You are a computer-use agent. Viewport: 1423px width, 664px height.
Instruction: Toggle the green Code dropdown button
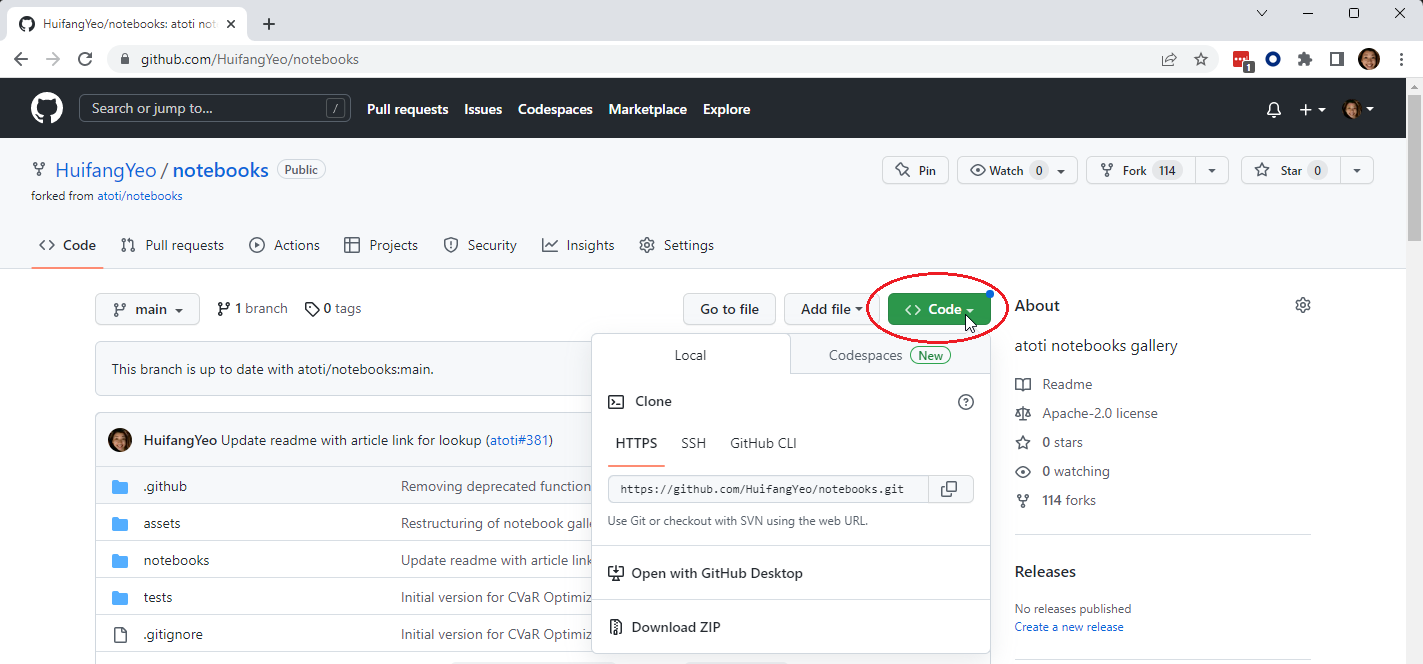coord(939,309)
